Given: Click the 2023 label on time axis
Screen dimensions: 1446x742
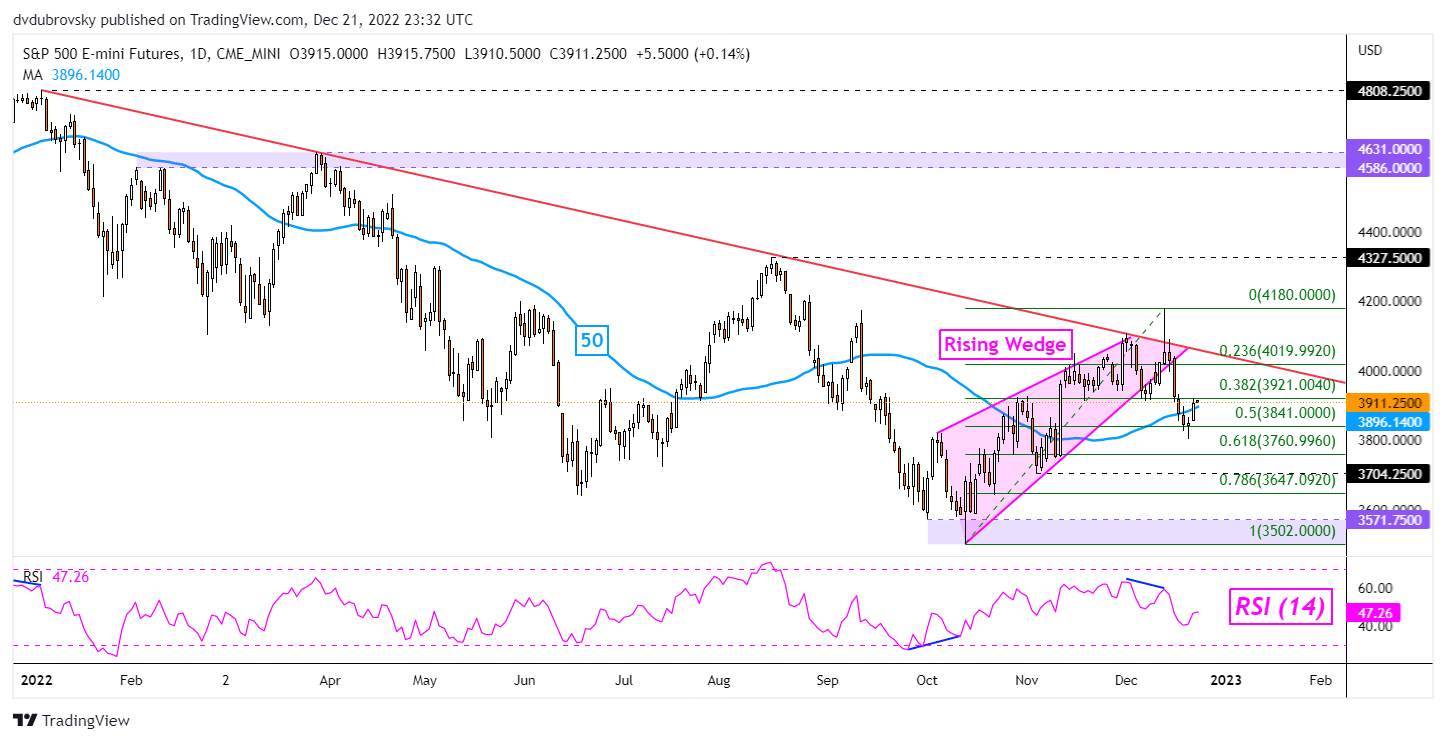Looking at the screenshot, I should tap(1226, 680).
